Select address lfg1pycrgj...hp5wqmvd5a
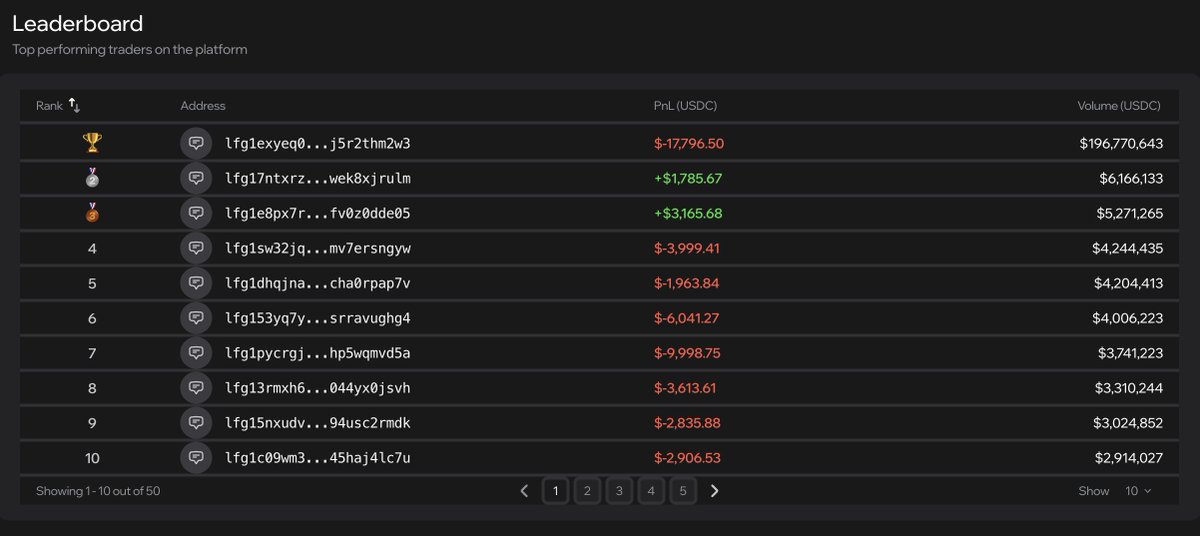Image resolution: width=1200 pixels, height=536 pixels. click(318, 353)
